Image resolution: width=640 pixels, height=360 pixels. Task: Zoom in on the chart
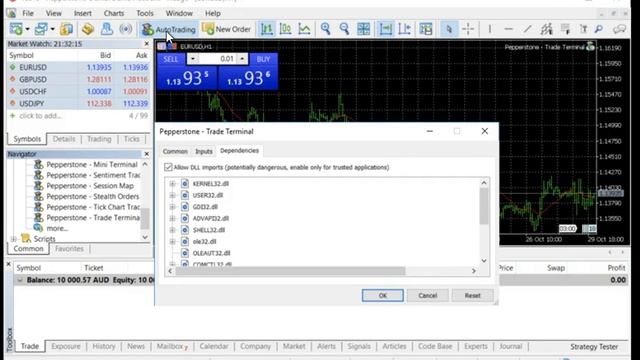[325, 29]
